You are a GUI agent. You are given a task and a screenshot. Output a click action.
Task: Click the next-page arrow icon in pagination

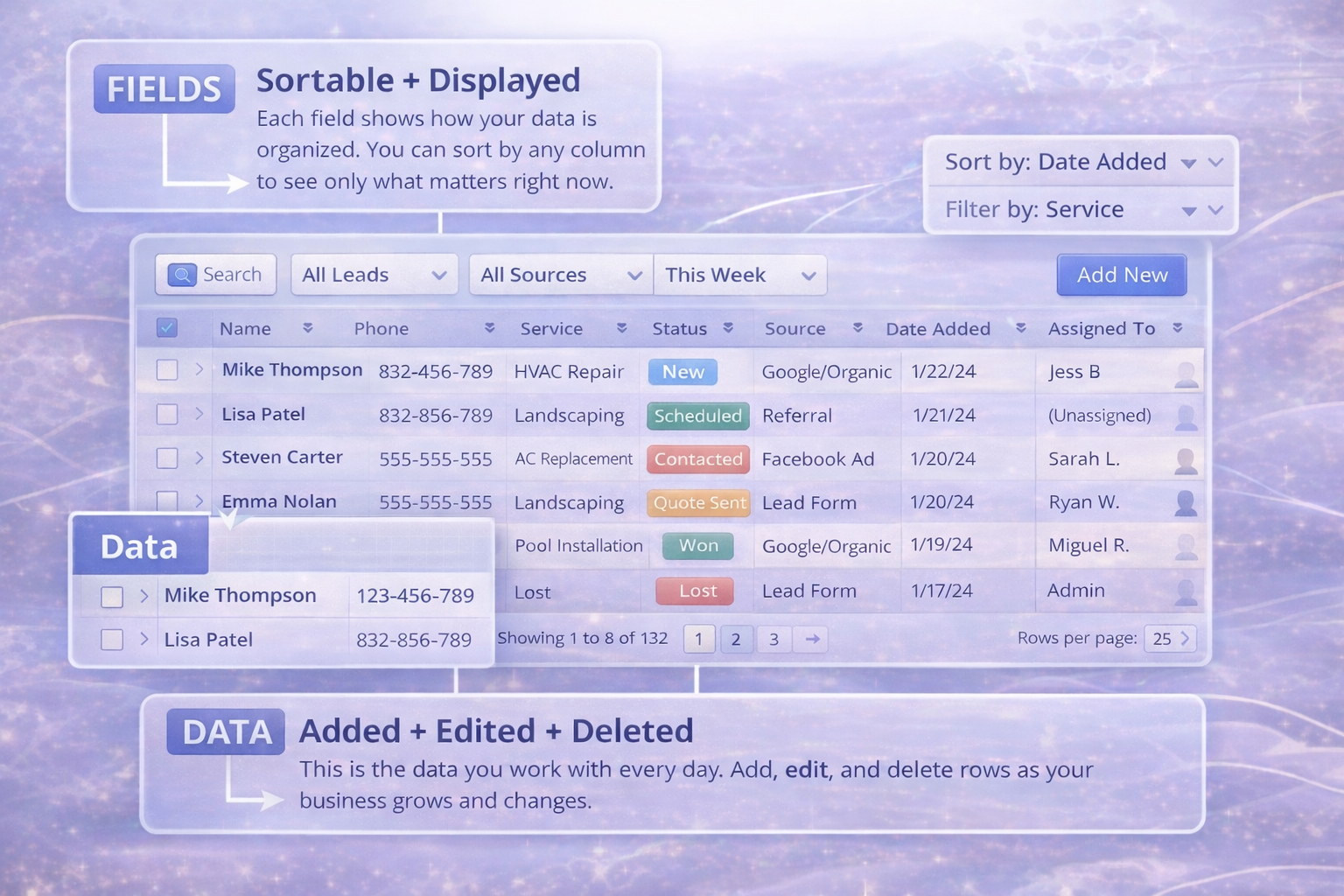point(810,639)
